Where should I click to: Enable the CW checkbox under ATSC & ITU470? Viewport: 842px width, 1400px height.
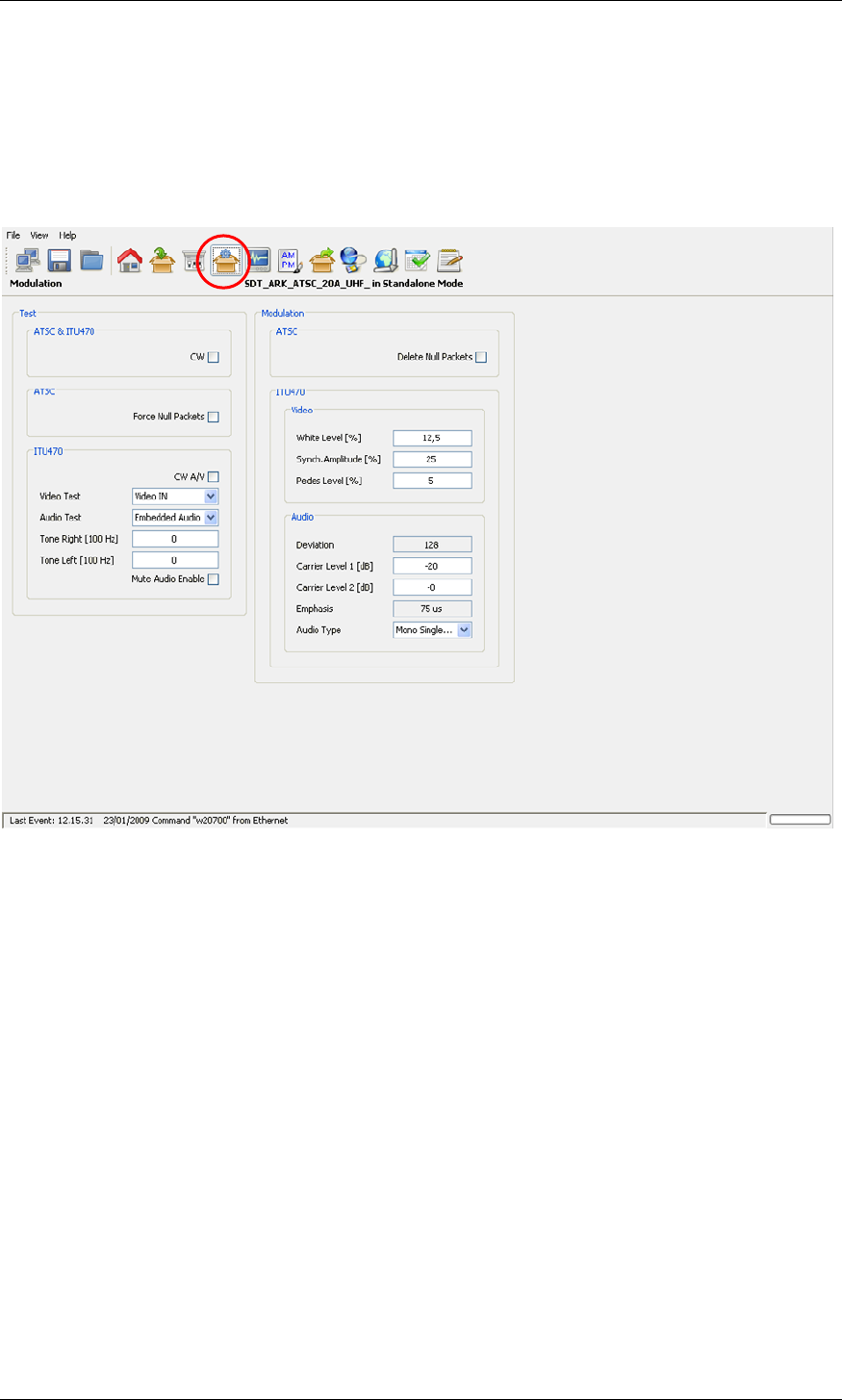pyautogui.click(x=214, y=357)
